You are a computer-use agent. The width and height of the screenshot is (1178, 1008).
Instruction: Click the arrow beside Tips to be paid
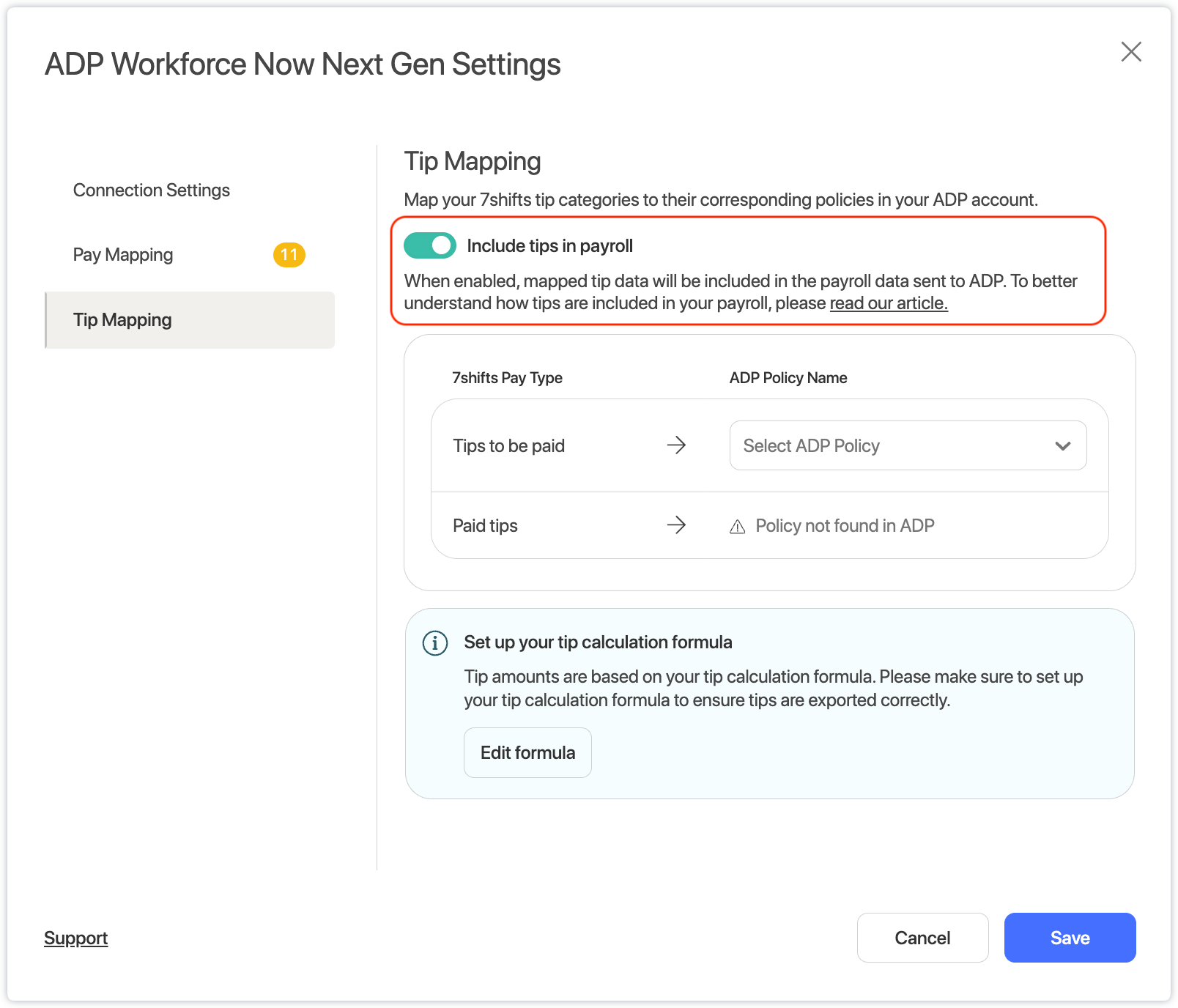[x=676, y=445]
